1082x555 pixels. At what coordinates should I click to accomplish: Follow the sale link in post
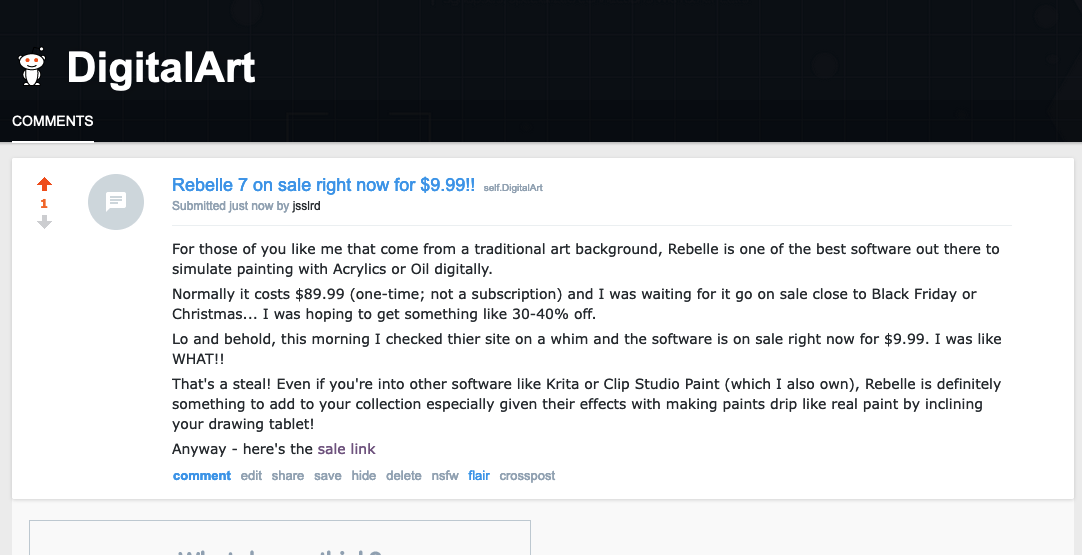point(346,449)
